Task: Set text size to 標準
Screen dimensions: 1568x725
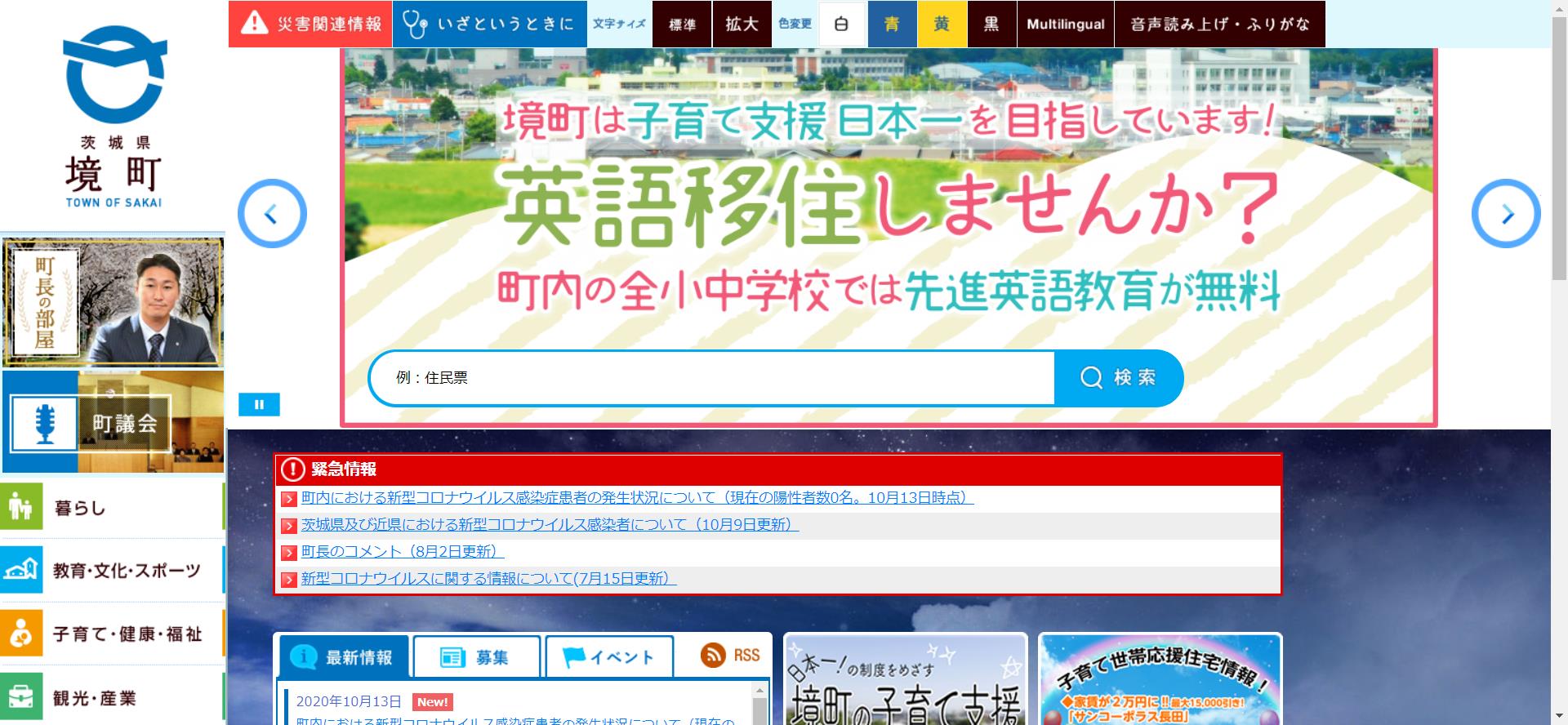Action: click(x=682, y=24)
